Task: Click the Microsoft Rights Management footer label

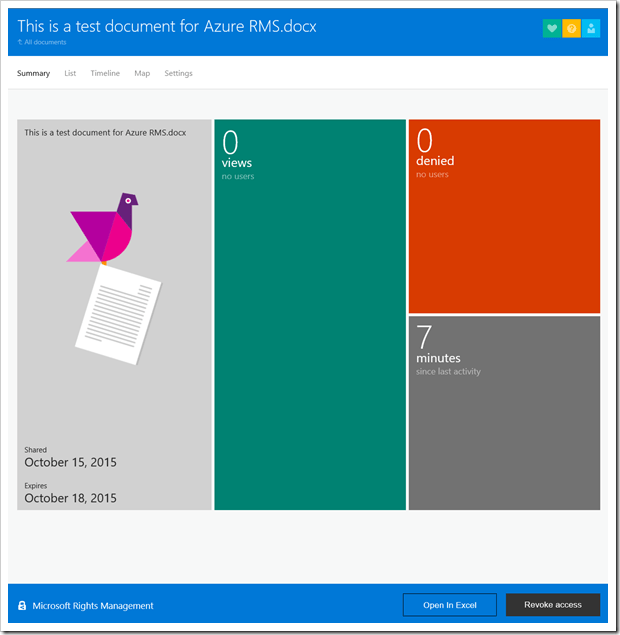Action: [93, 606]
